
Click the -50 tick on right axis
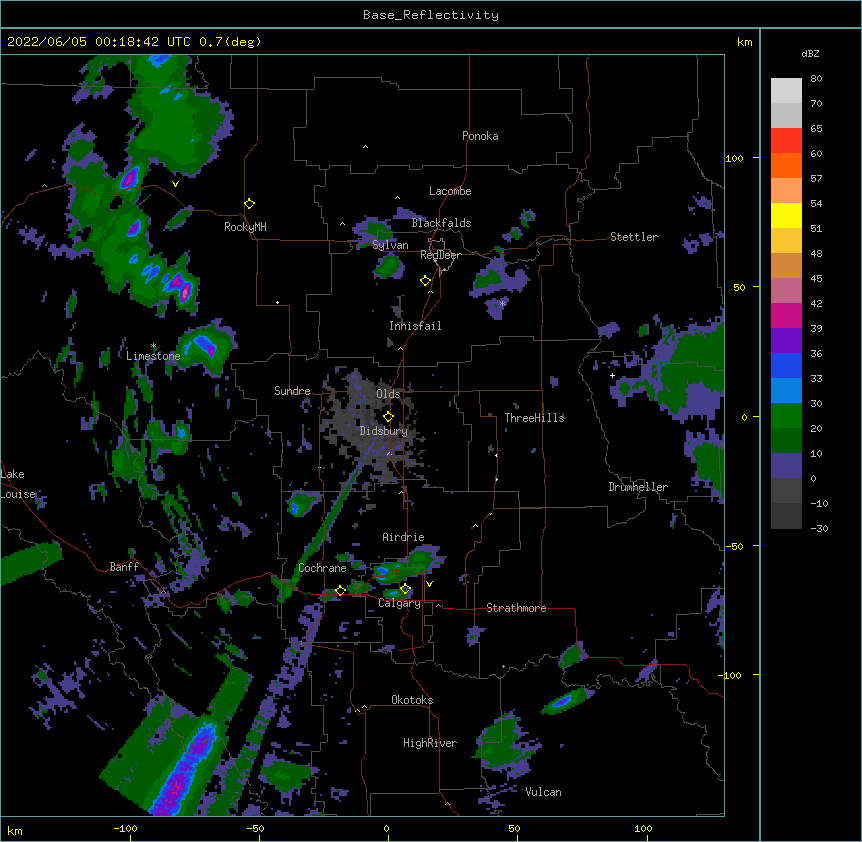click(734, 546)
